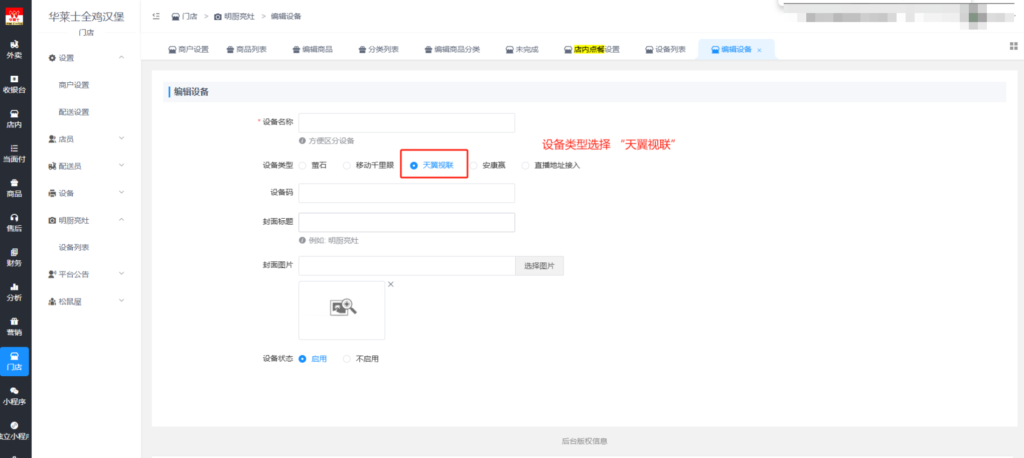Set the device status to 启用
Screen dimensions: 1024x458
point(313,359)
